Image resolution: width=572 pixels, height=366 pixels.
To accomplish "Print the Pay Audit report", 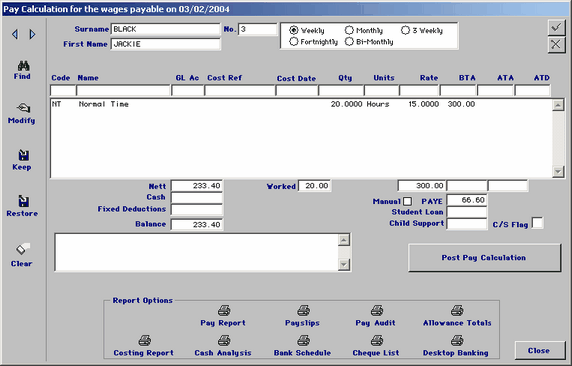I will pos(377,311).
